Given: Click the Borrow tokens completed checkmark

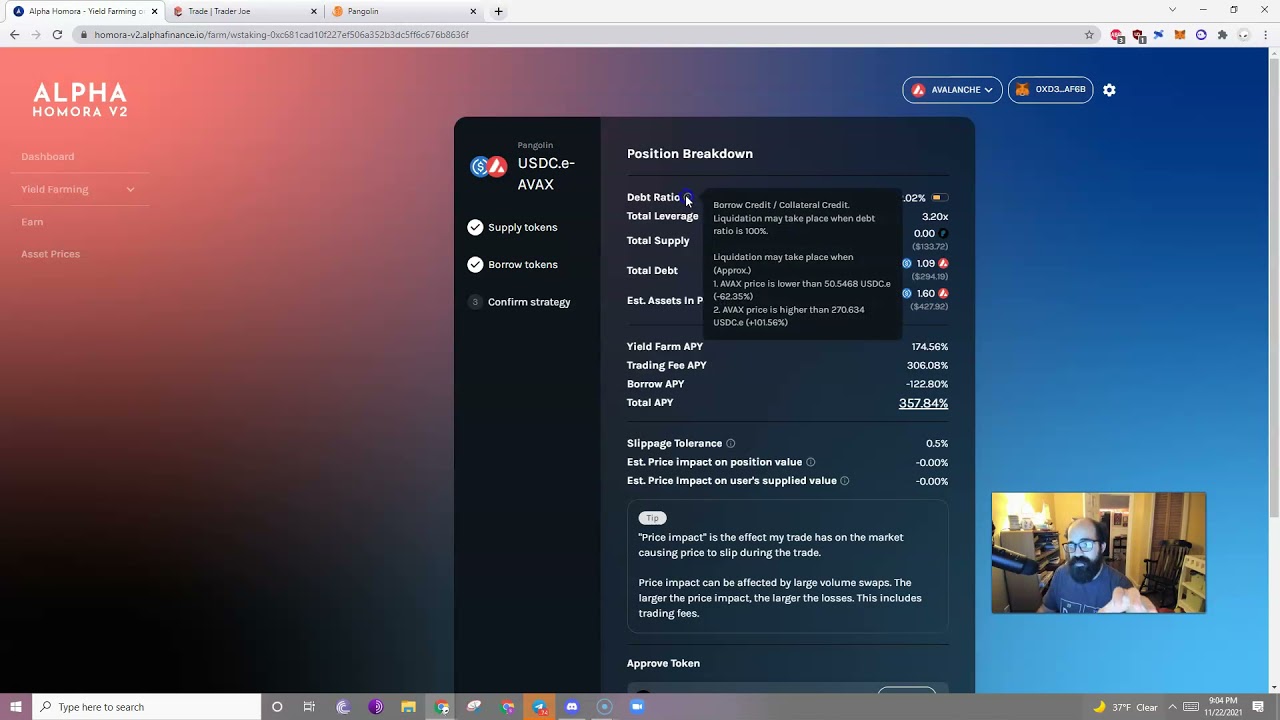Looking at the screenshot, I should tap(475, 265).
